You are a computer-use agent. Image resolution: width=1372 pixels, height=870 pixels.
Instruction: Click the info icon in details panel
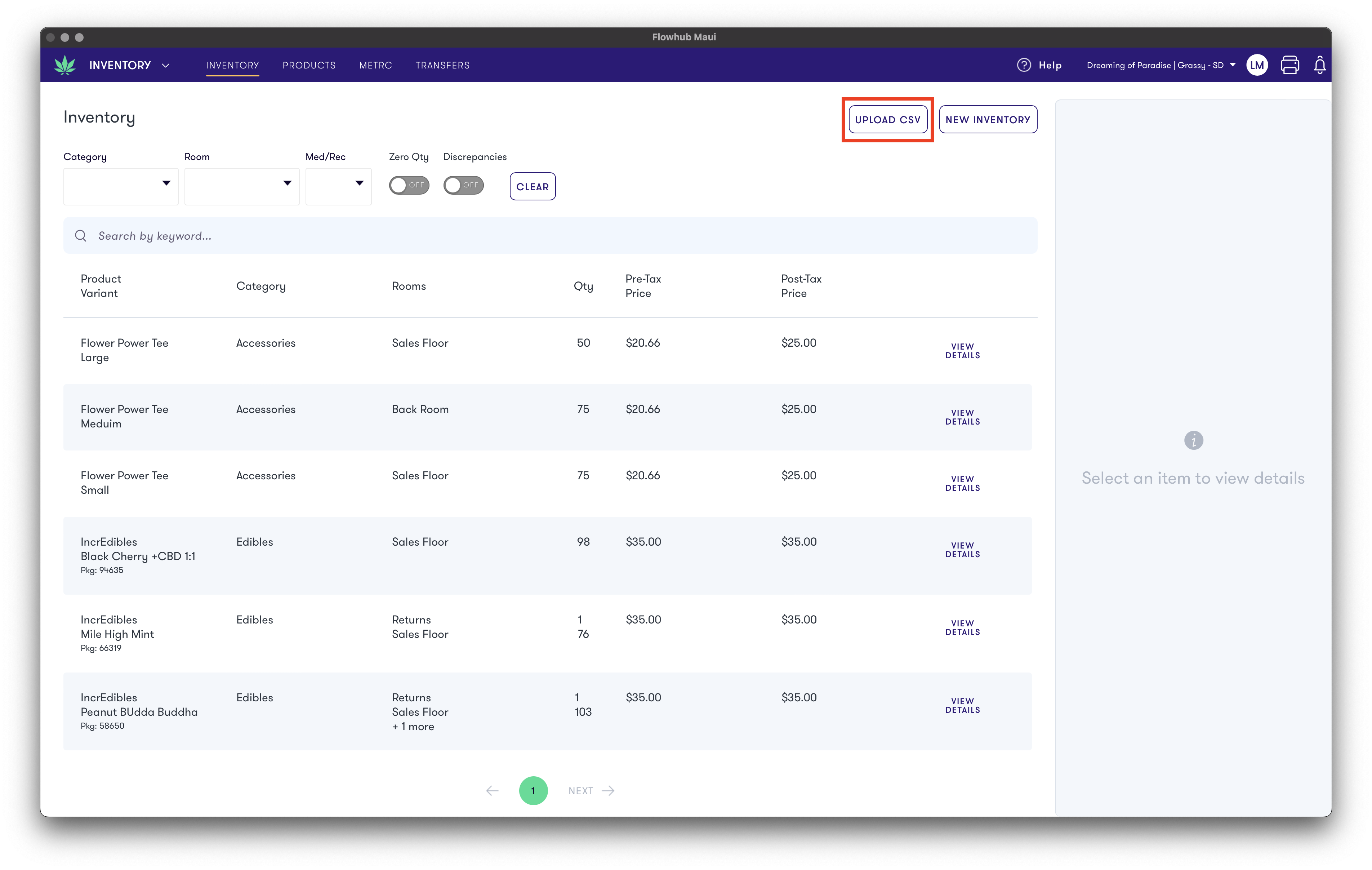[1193, 440]
